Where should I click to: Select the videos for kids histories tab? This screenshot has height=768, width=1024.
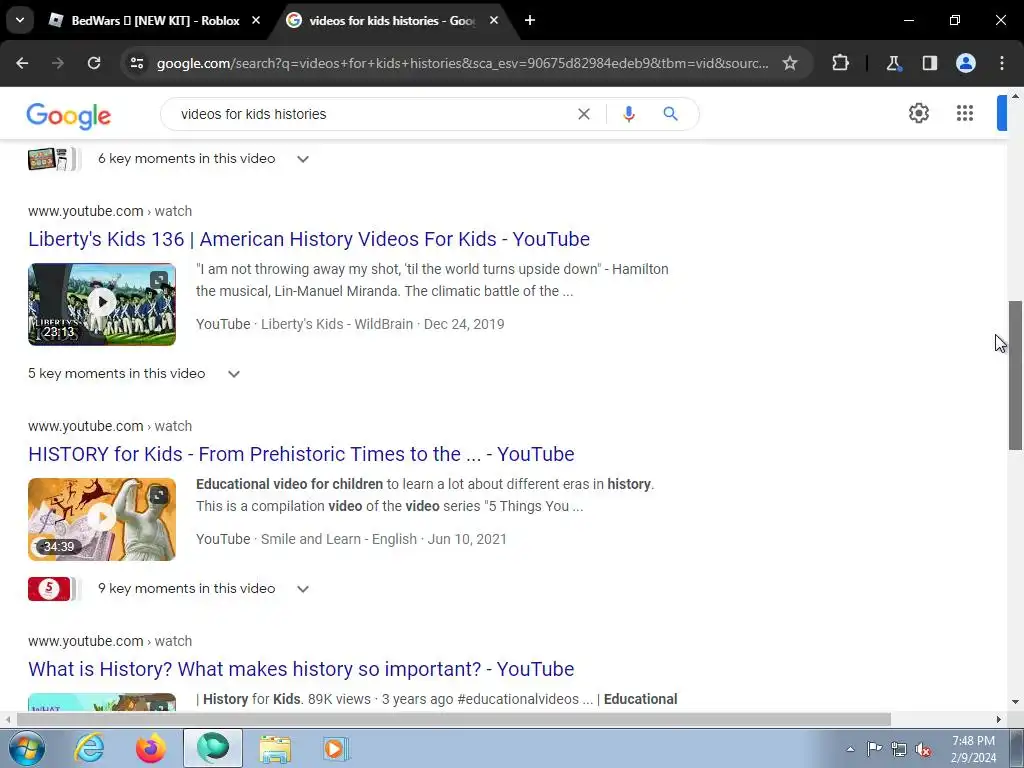click(x=392, y=20)
